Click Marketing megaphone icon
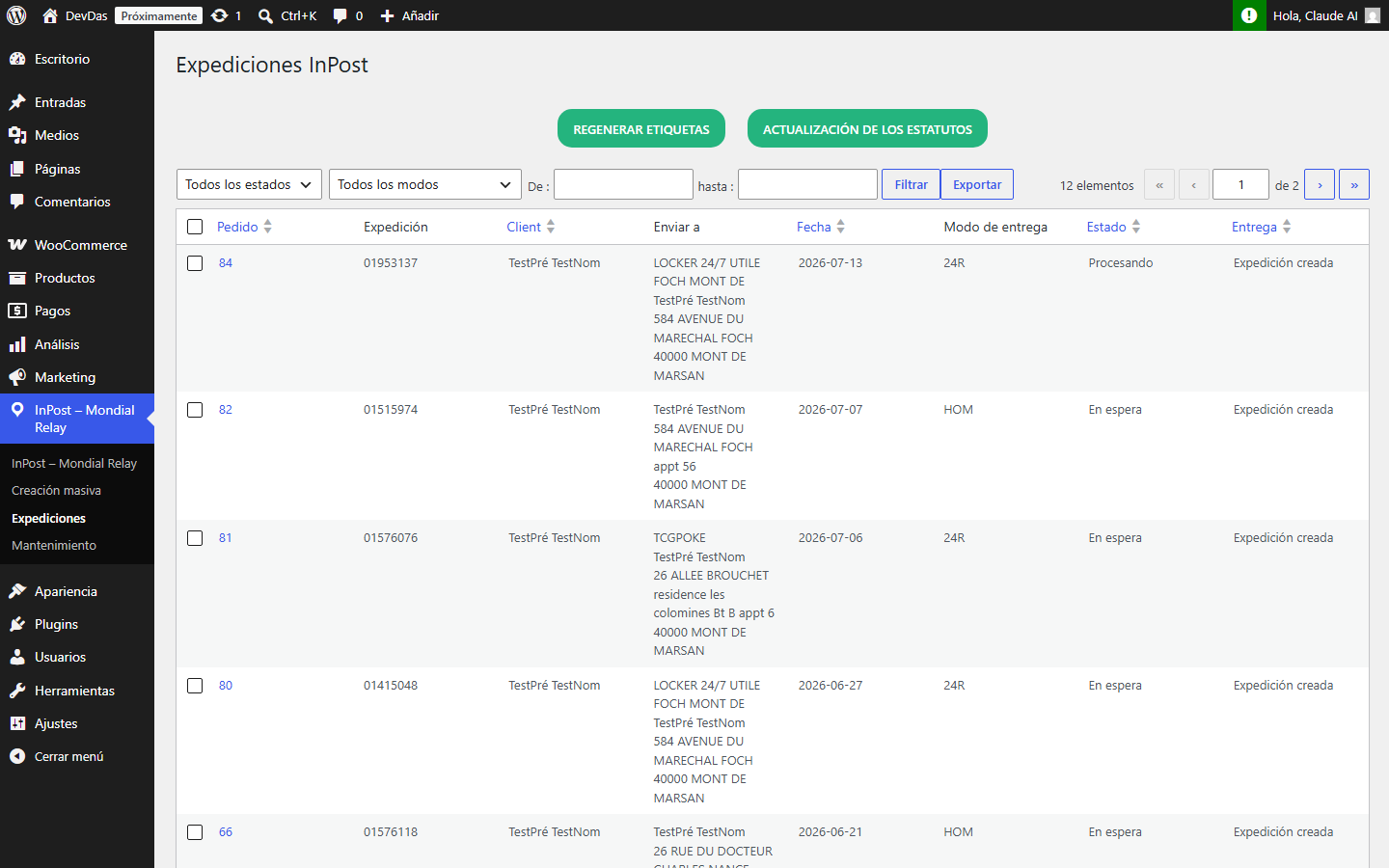Image resolution: width=1389 pixels, height=868 pixels. coord(17,377)
